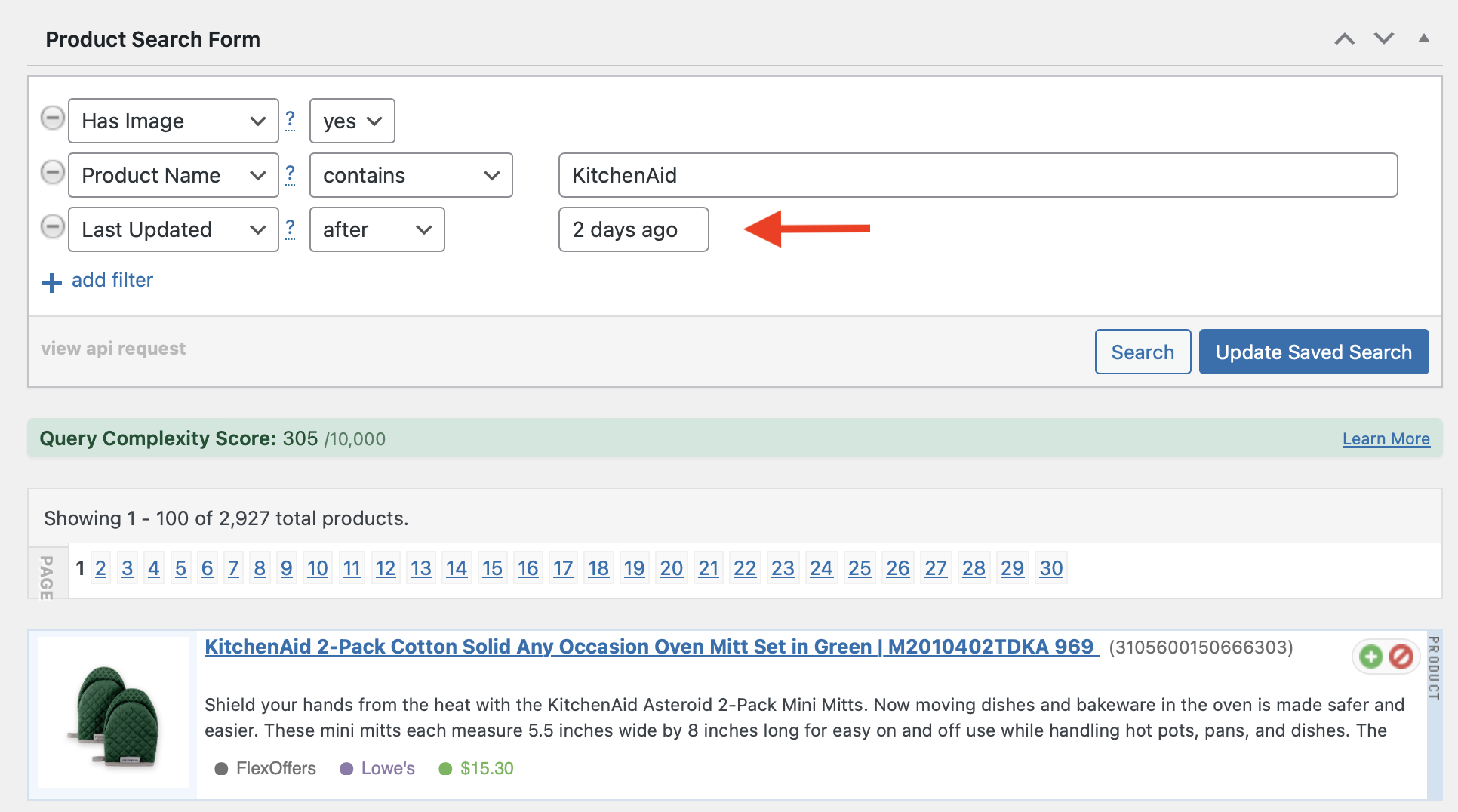Viewport: 1458px width, 812px height.
Task: Go to results page 27
Action: (x=936, y=568)
